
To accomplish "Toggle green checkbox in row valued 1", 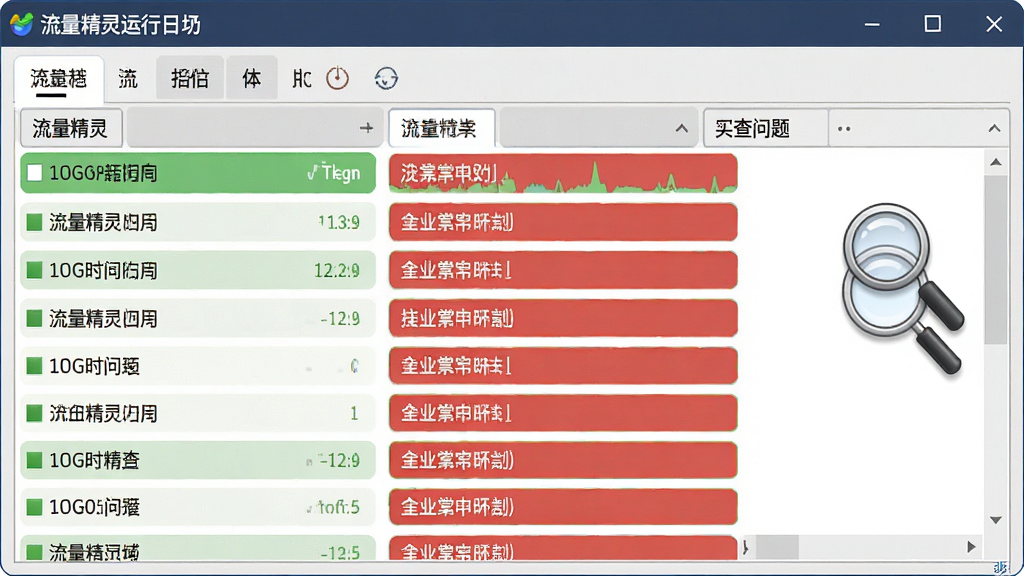I will coord(34,413).
